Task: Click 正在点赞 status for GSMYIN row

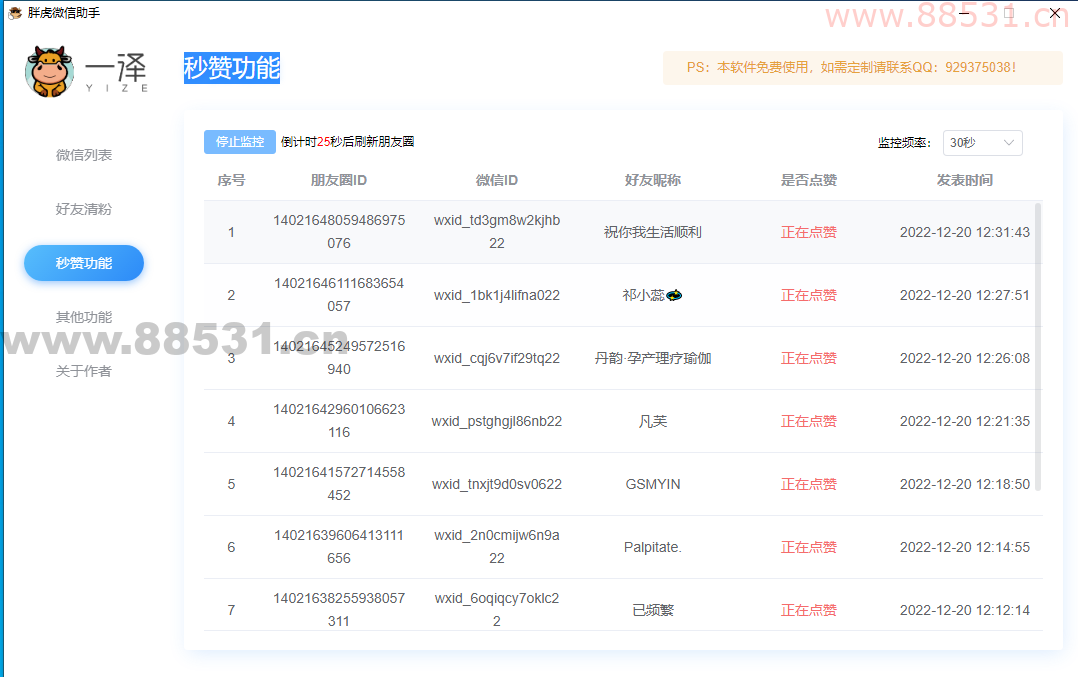Action: point(808,485)
